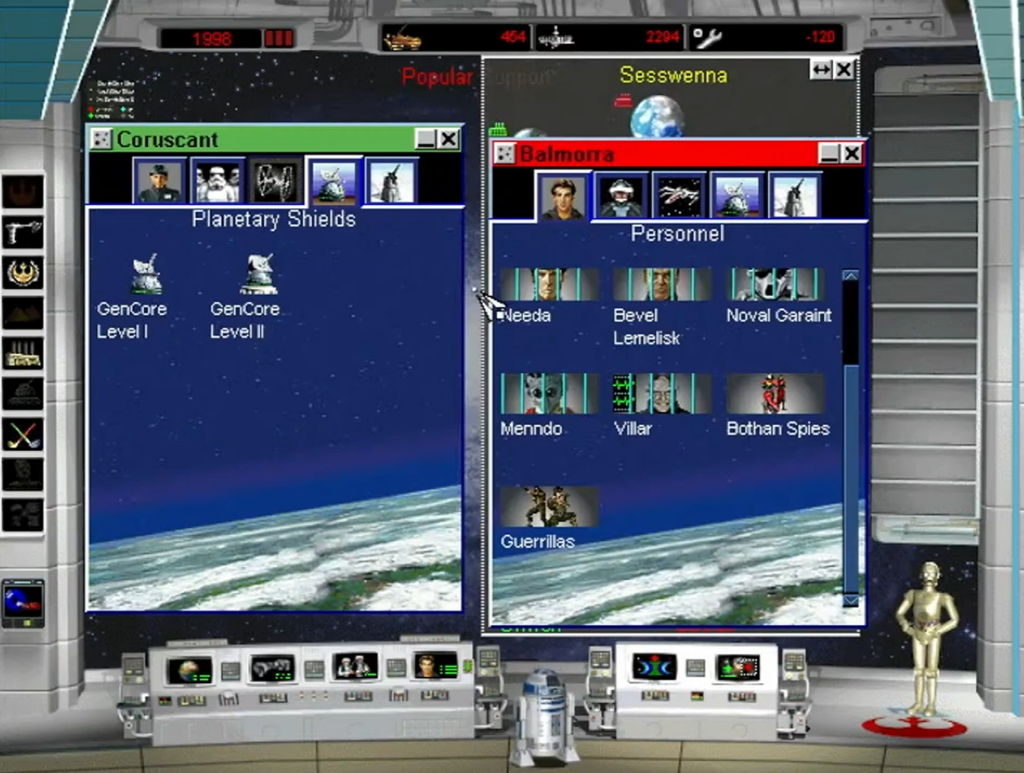Screen dimensions: 1024x773
Task: Select Noval Garaint's portrait
Action: (x=775, y=284)
